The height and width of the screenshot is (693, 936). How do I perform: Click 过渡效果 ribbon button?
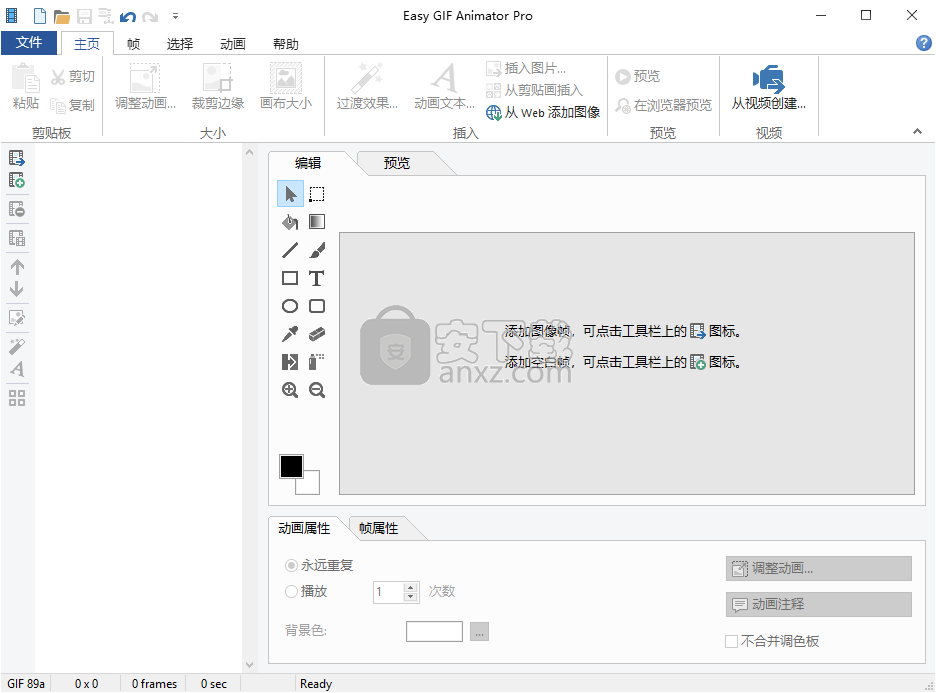[x=367, y=88]
